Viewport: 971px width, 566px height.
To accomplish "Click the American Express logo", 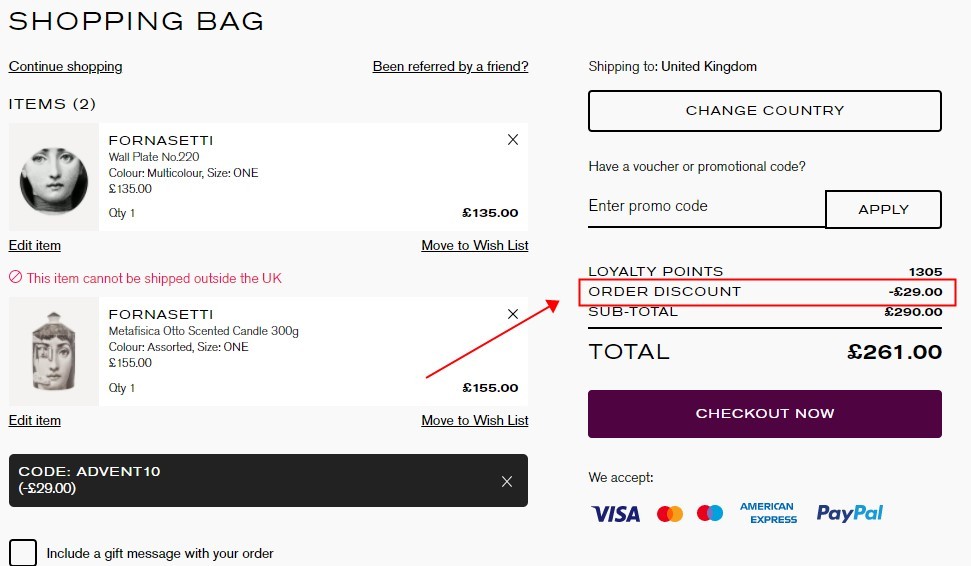I will point(768,513).
